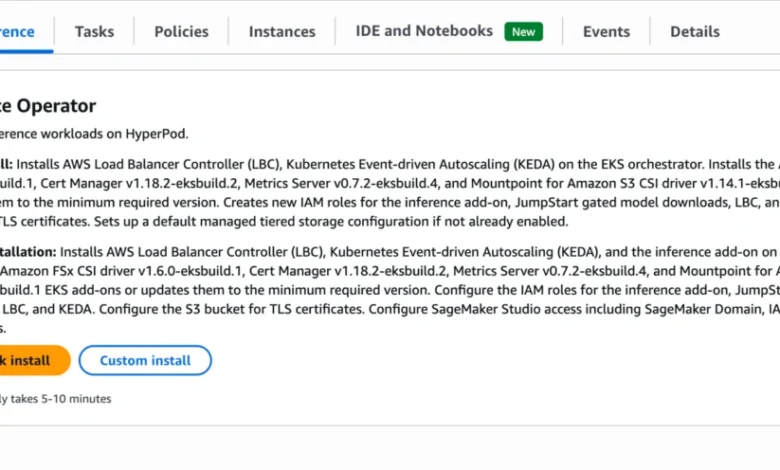
Task: Click the green New badge
Action: 524,32
